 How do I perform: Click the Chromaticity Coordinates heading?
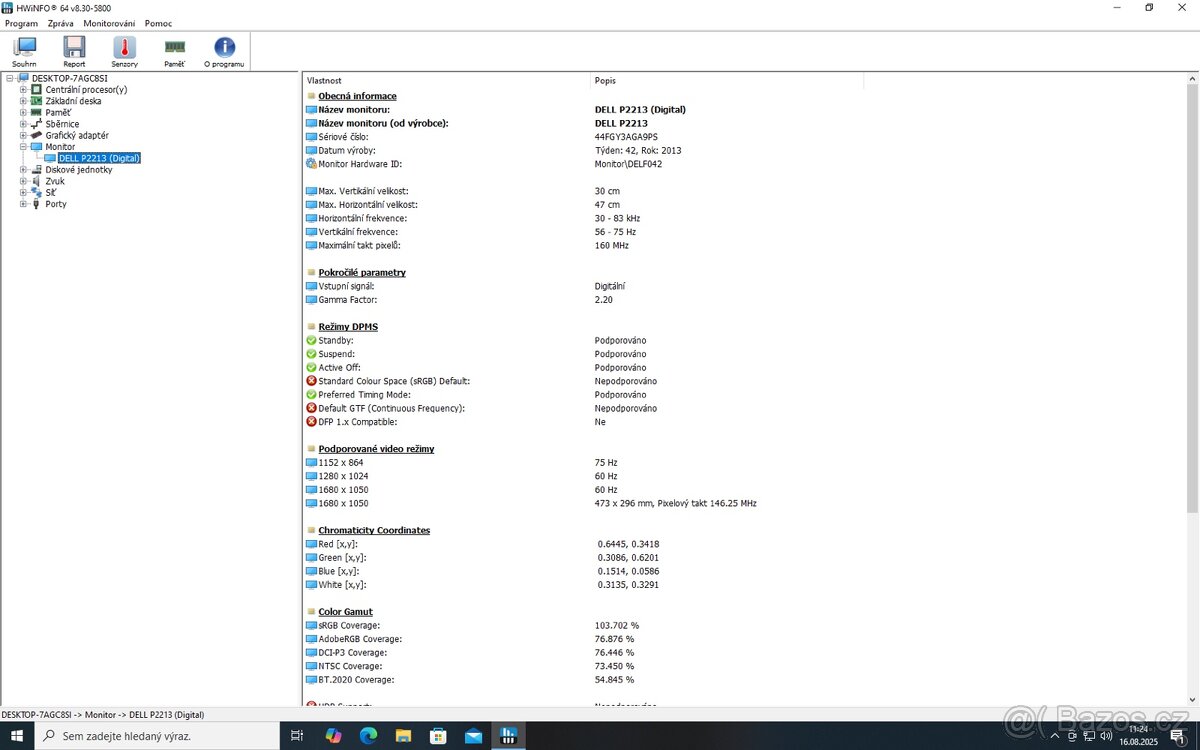click(373, 530)
